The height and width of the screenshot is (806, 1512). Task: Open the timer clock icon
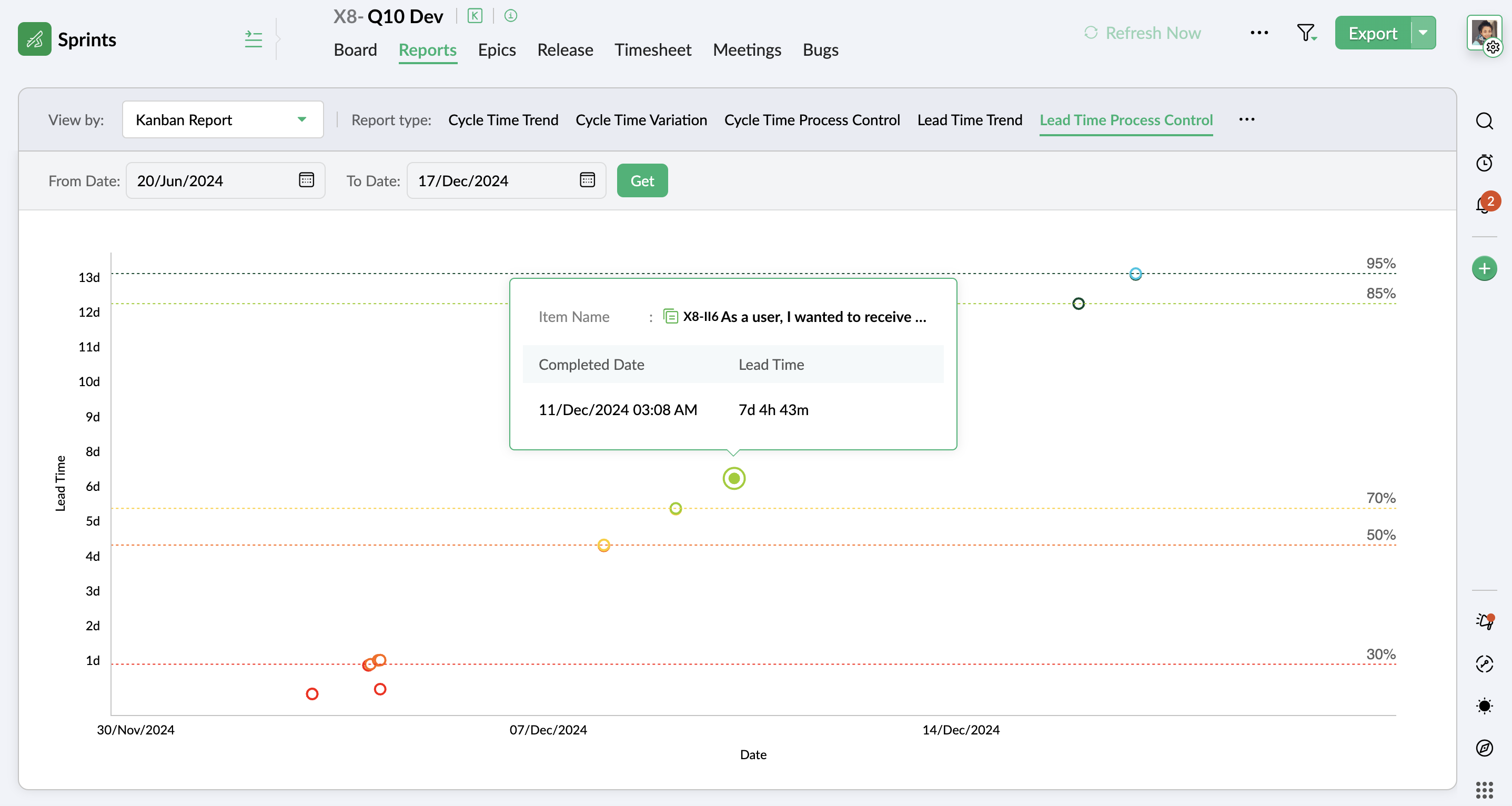[x=1484, y=163]
